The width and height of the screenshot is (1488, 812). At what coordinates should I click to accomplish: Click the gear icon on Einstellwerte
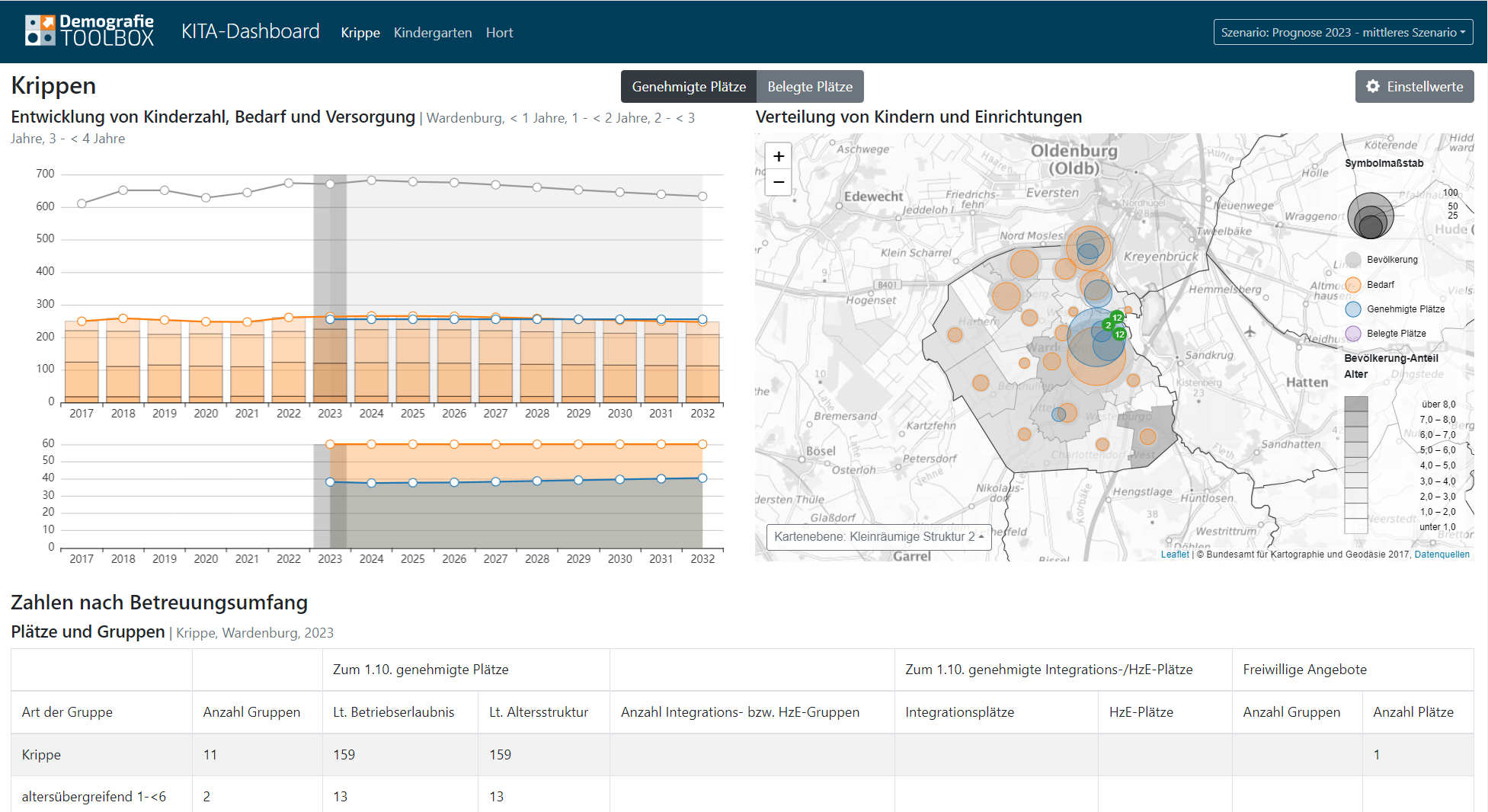(x=1373, y=86)
